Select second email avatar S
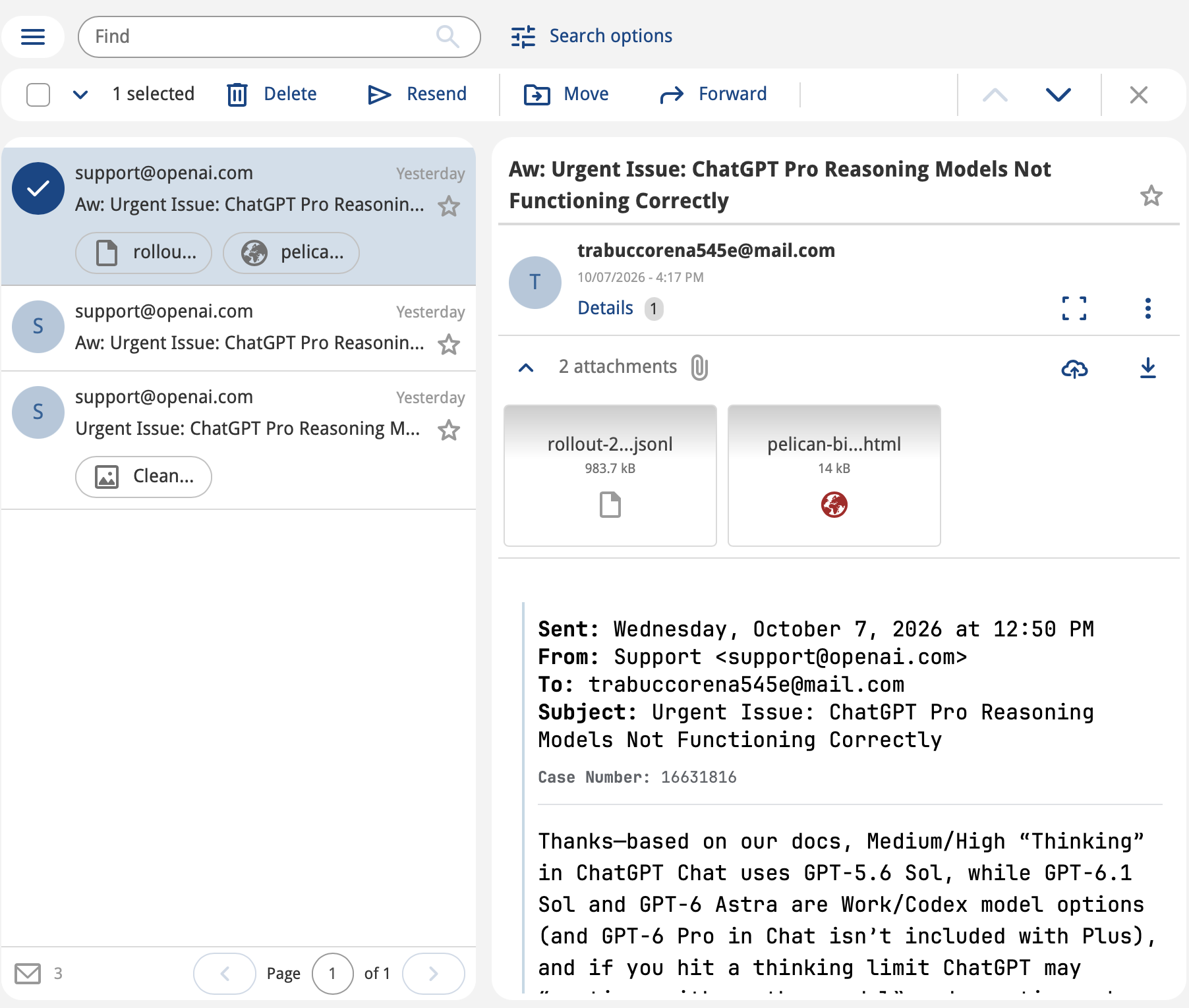This screenshot has width=1189, height=1008. (38, 327)
